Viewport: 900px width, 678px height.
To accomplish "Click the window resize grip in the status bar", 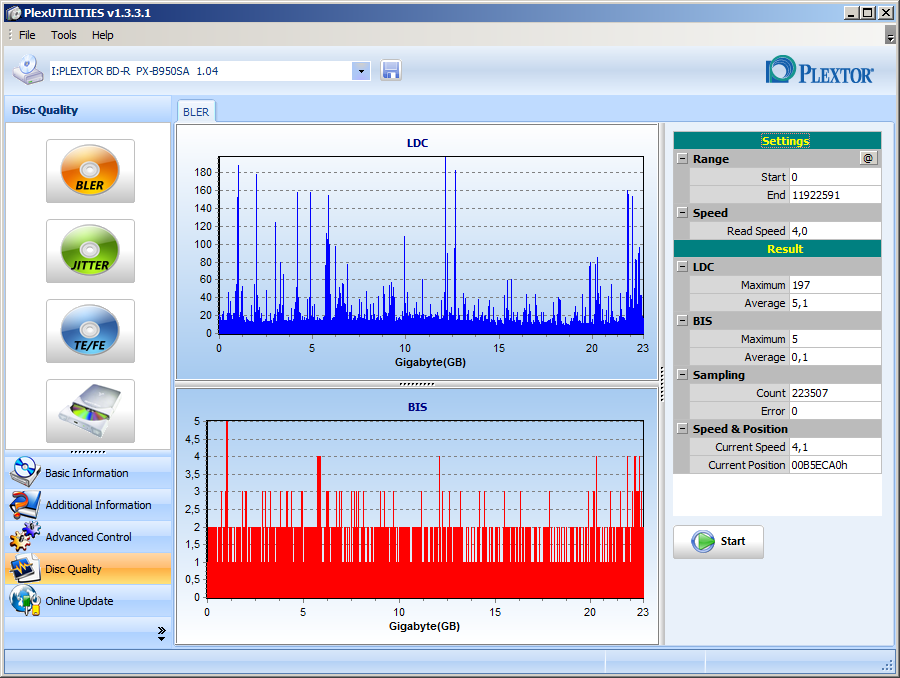I will click(x=888, y=664).
